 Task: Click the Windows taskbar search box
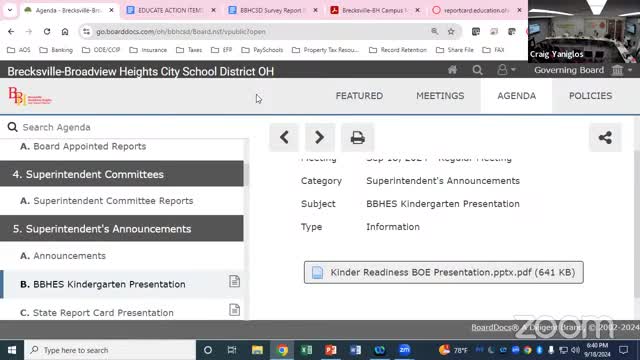click(x=110, y=350)
